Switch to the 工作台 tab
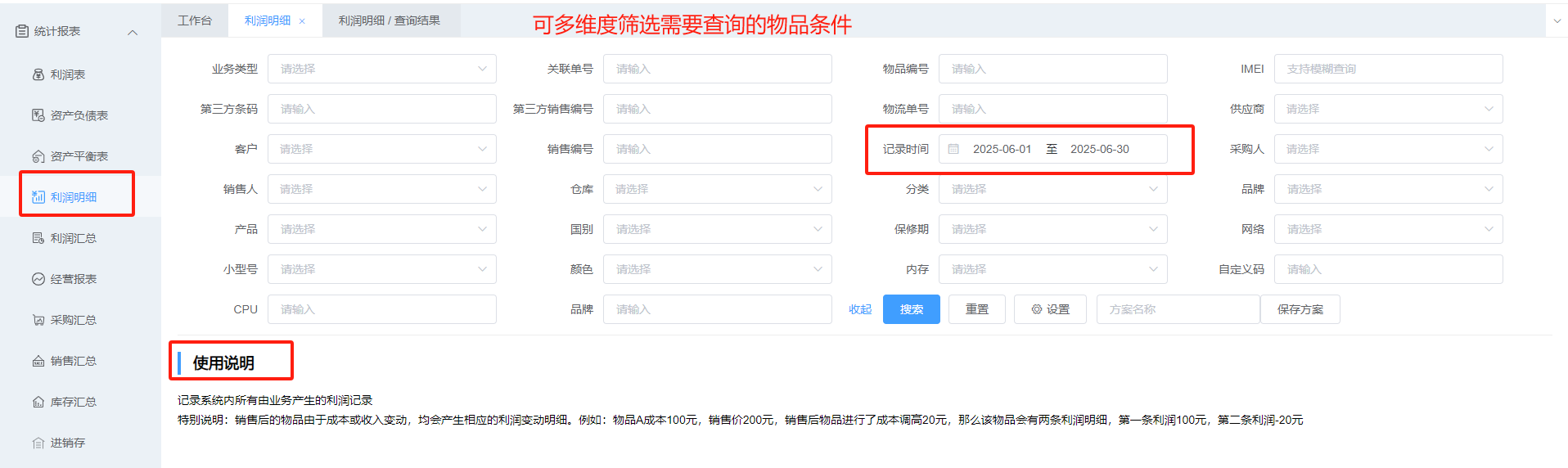The height and width of the screenshot is (468, 1568). click(x=195, y=20)
